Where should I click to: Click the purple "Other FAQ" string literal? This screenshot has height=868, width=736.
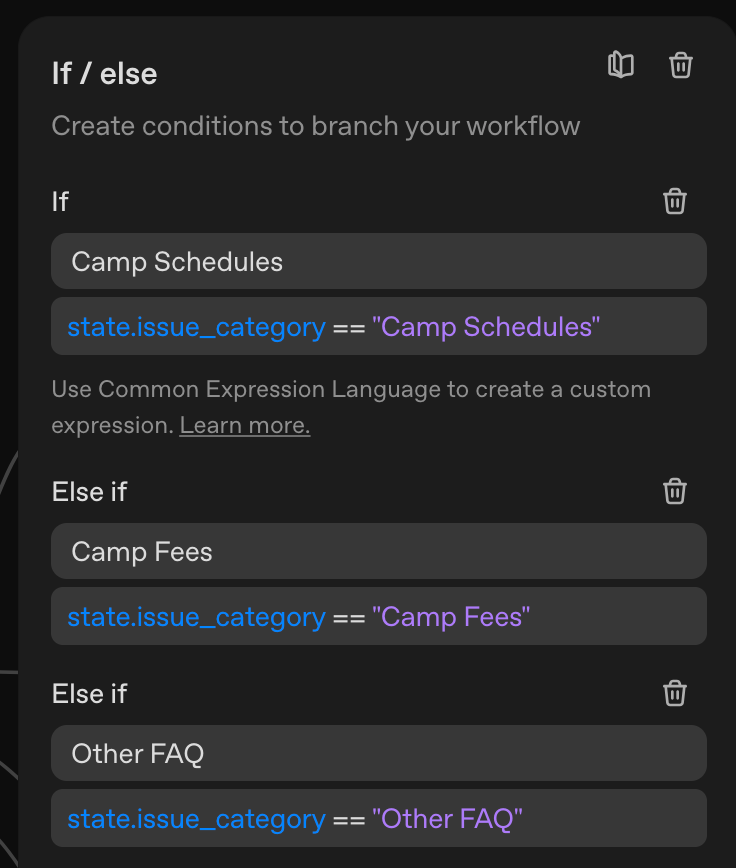[447, 819]
